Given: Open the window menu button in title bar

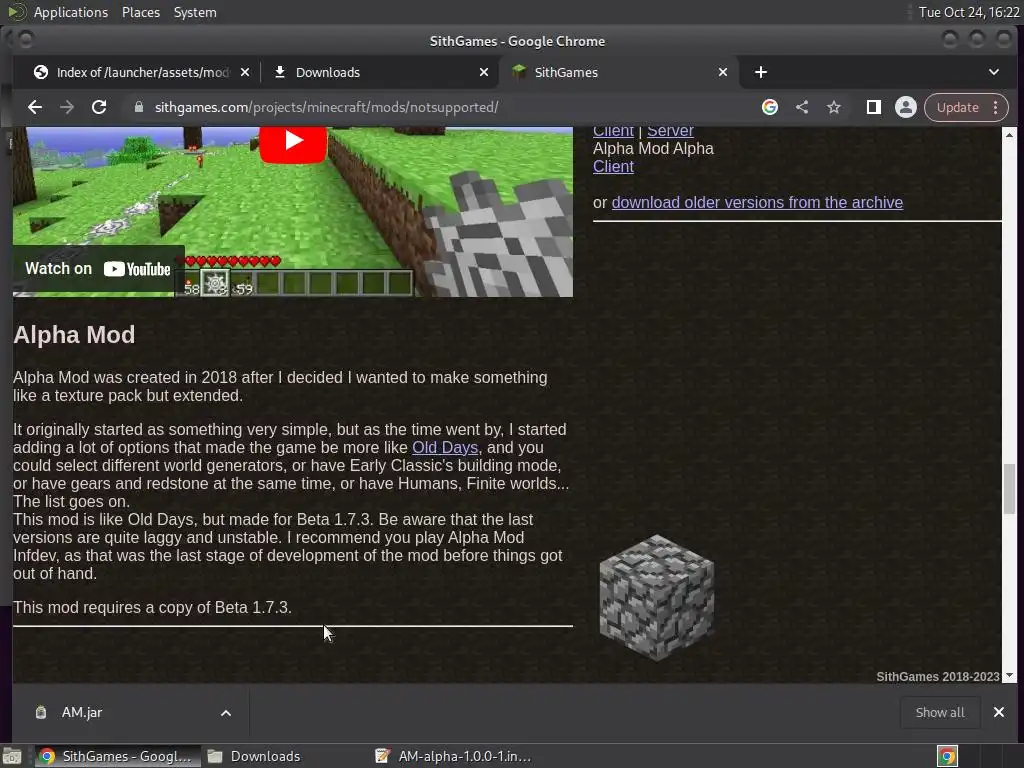Looking at the screenshot, I should [x=26, y=40].
